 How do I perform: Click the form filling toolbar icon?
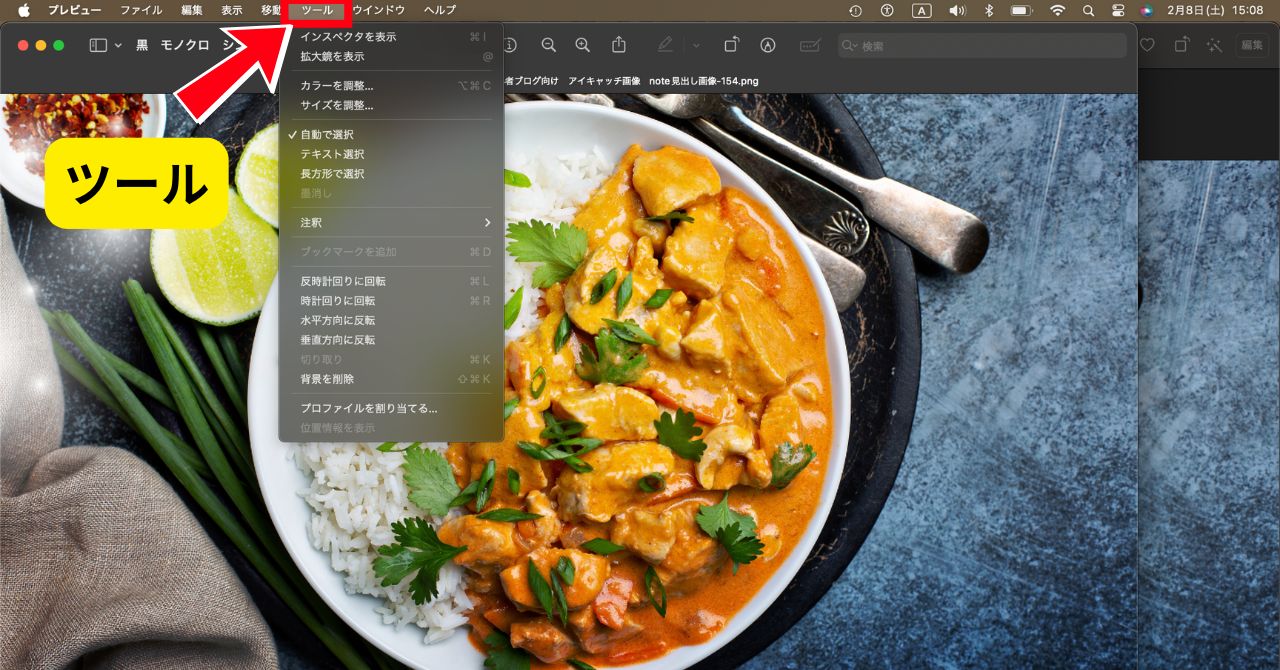coord(811,45)
